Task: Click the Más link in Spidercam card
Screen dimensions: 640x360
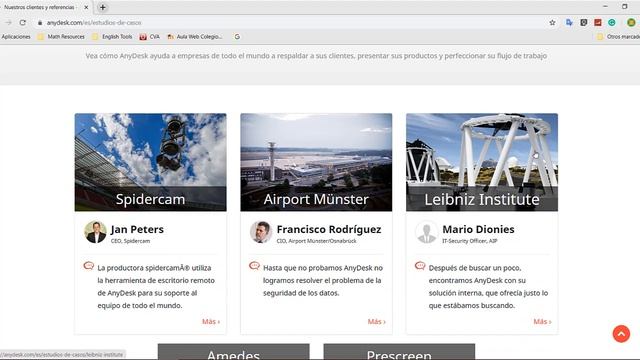Action: point(211,322)
